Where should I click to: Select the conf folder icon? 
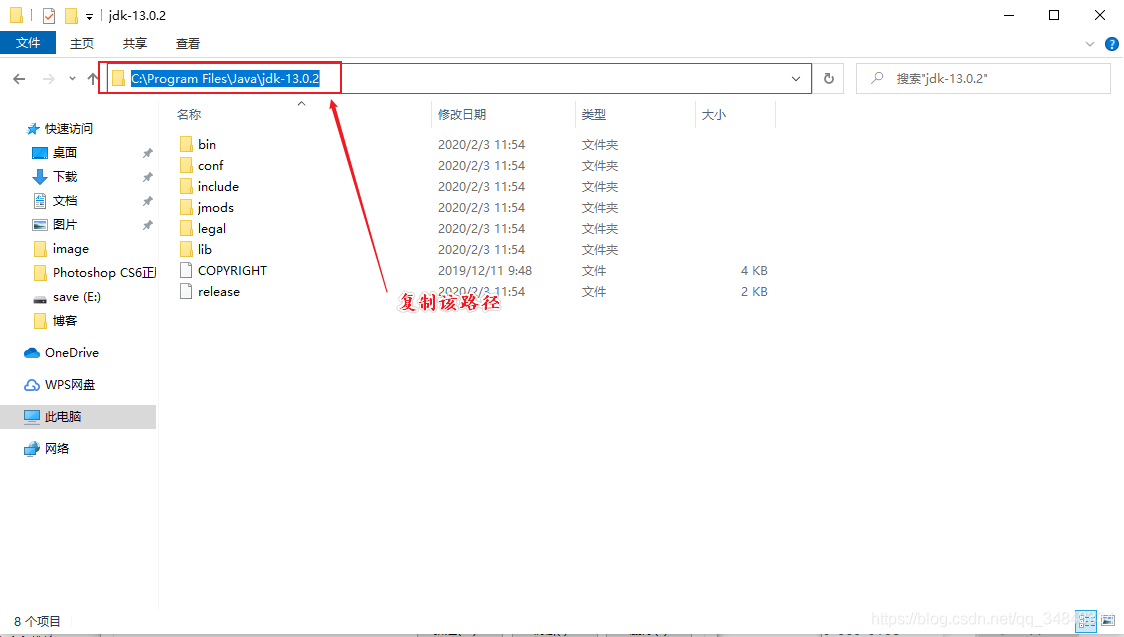186,166
